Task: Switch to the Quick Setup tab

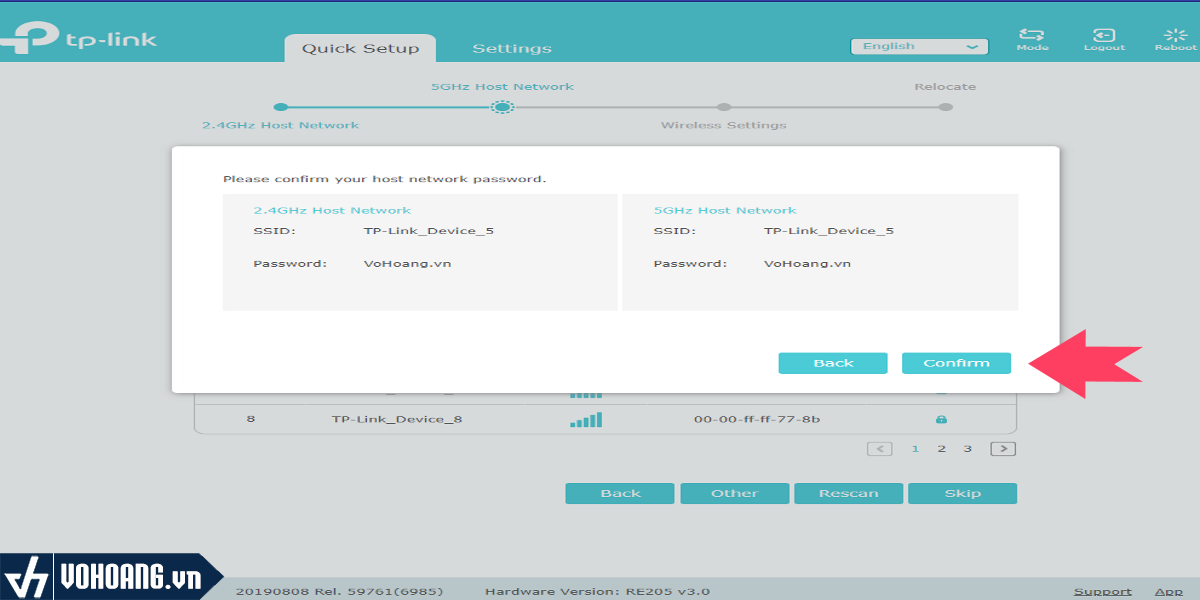Action: pos(360,48)
